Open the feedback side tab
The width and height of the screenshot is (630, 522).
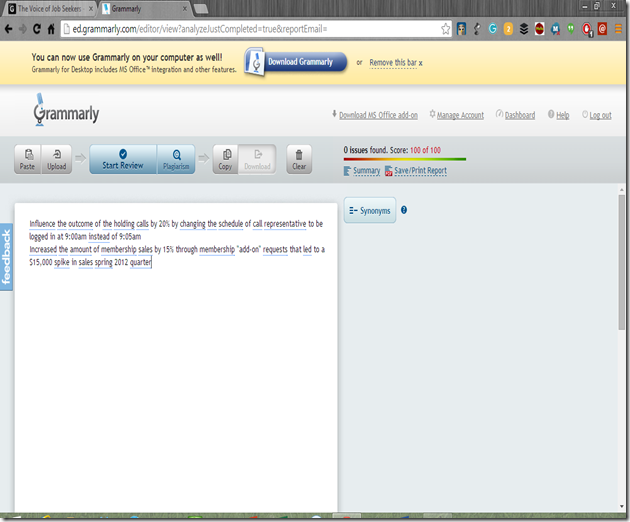coord(6,257)
